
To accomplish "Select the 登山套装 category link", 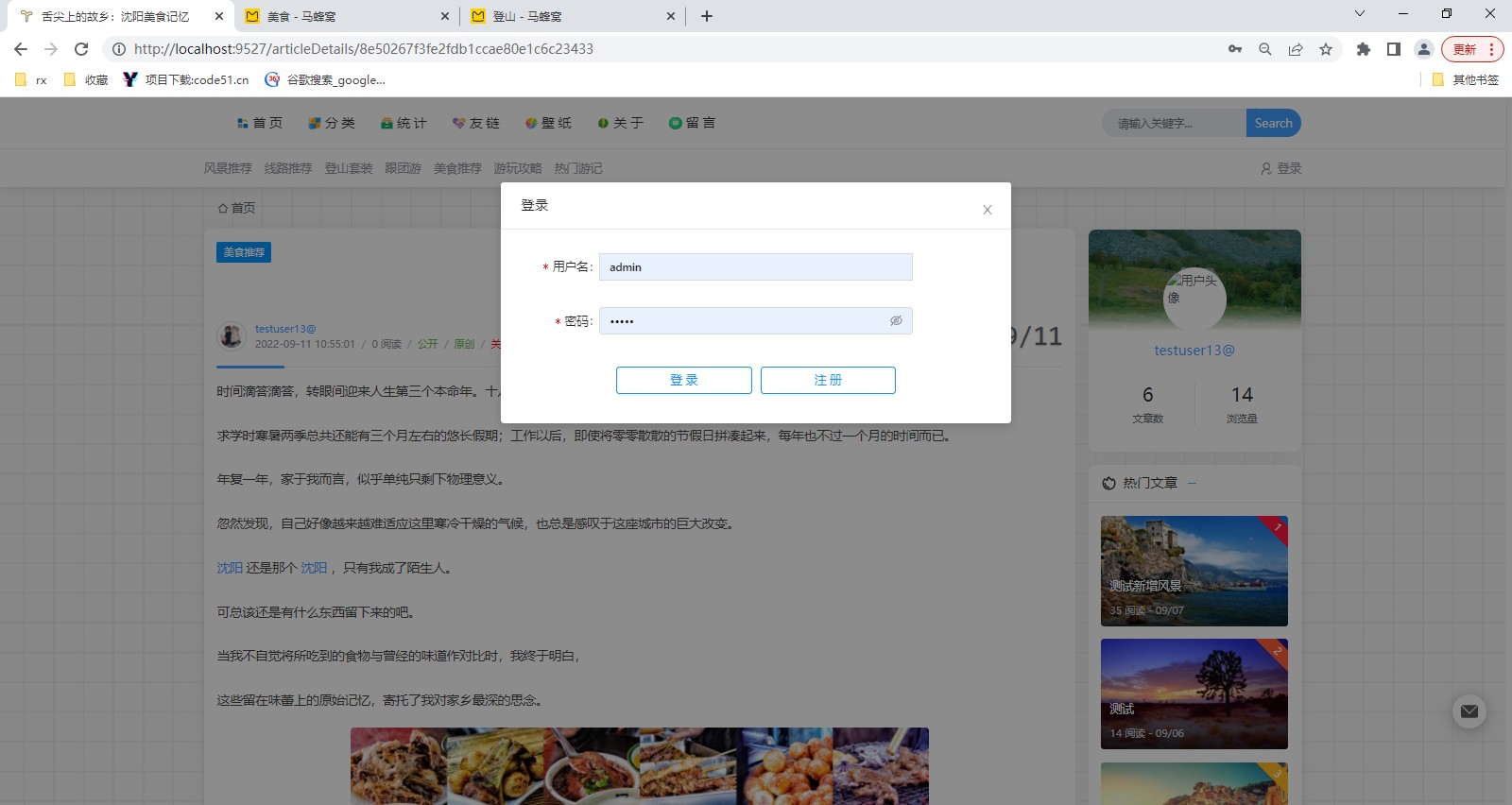I will tap(349, 168).
